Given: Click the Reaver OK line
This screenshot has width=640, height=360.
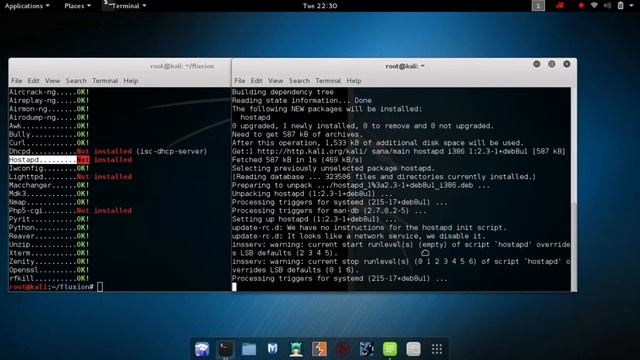Looking at the screenshot, I should tap(49, 236).
